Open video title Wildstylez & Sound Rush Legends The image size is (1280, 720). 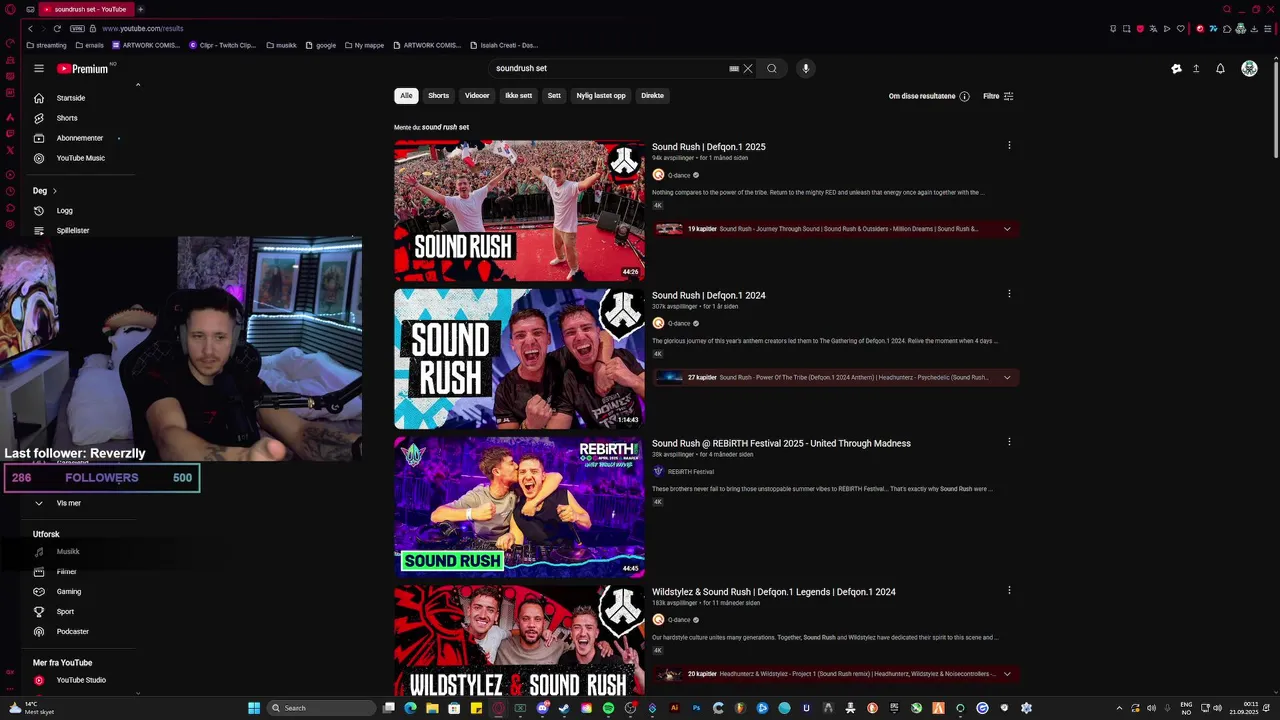pos(773,592)
